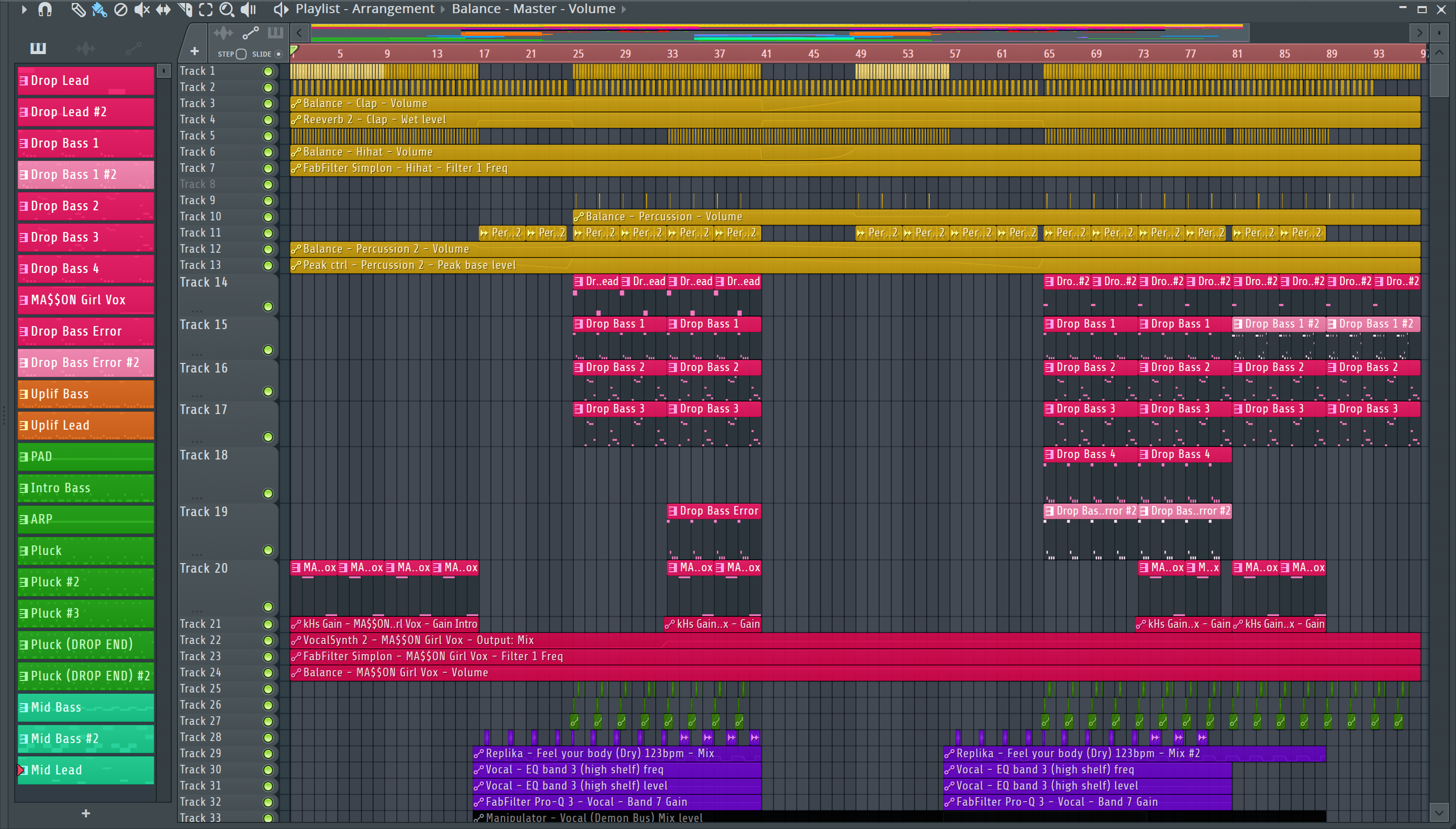
Task: Show audio clips in the picker panel
Action: pyautogui.click(x=85, y=49)
